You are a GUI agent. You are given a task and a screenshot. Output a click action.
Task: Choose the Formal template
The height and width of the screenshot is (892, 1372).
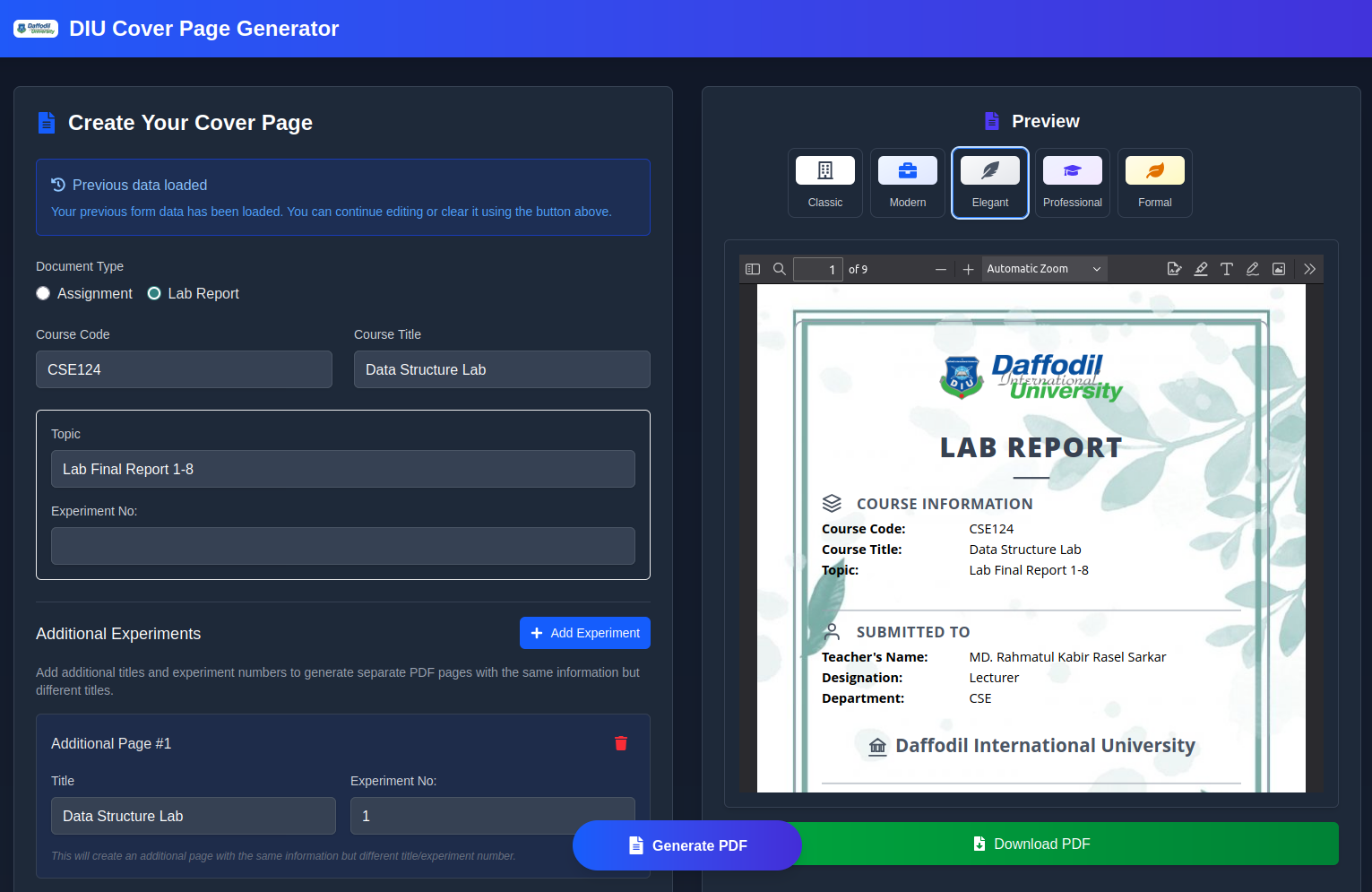[x=1155, y=183]
